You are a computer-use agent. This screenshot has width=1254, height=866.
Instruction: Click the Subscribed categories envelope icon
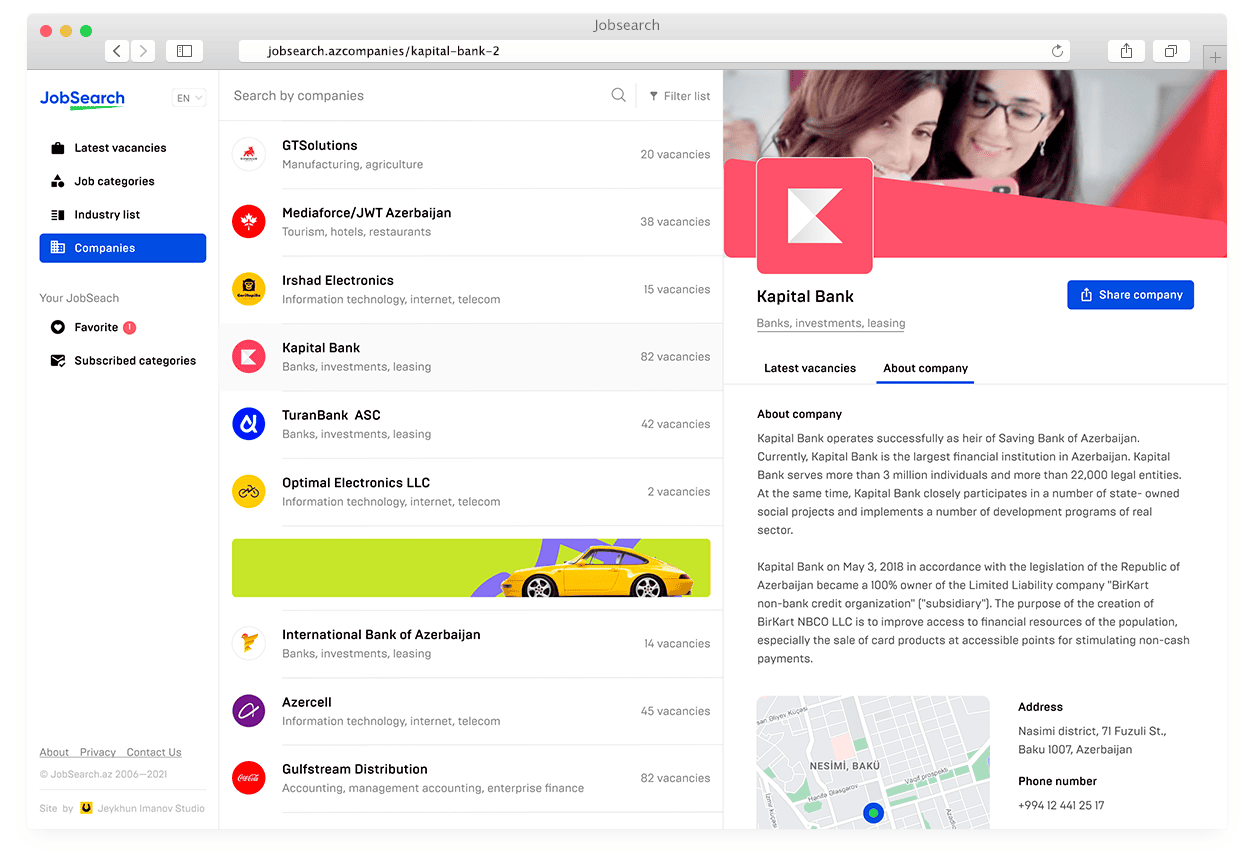[58, 361]
